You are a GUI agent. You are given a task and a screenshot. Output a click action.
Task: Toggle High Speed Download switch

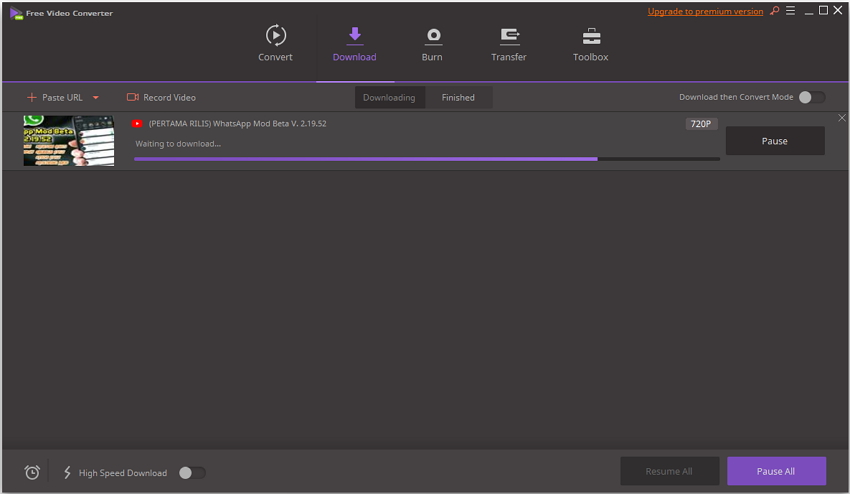(192, 473)
